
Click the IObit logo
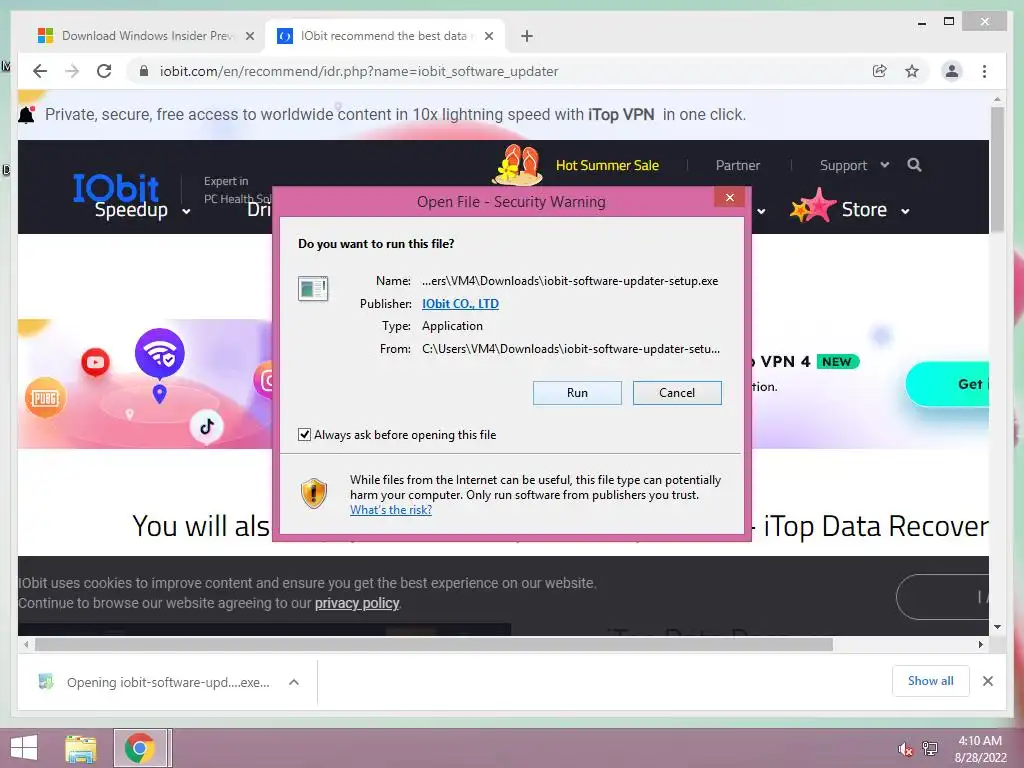116,187
